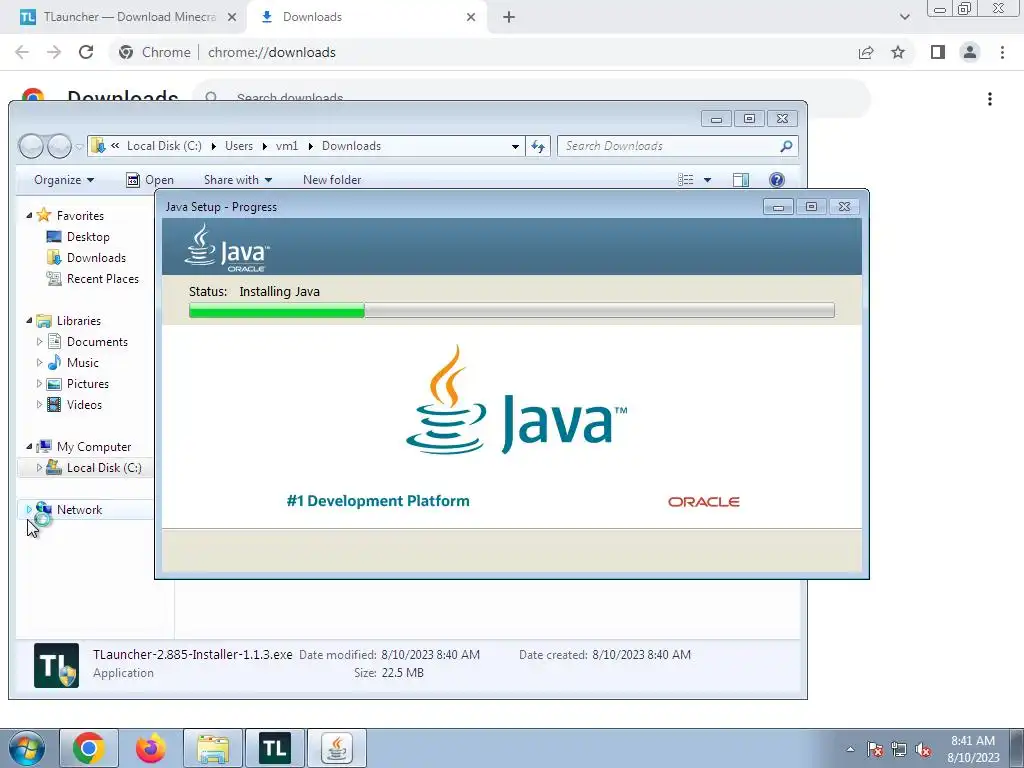Switch to TLauncher taskbar icon
Viewport: 1024px width, 768px height.
tap(275, 748)
